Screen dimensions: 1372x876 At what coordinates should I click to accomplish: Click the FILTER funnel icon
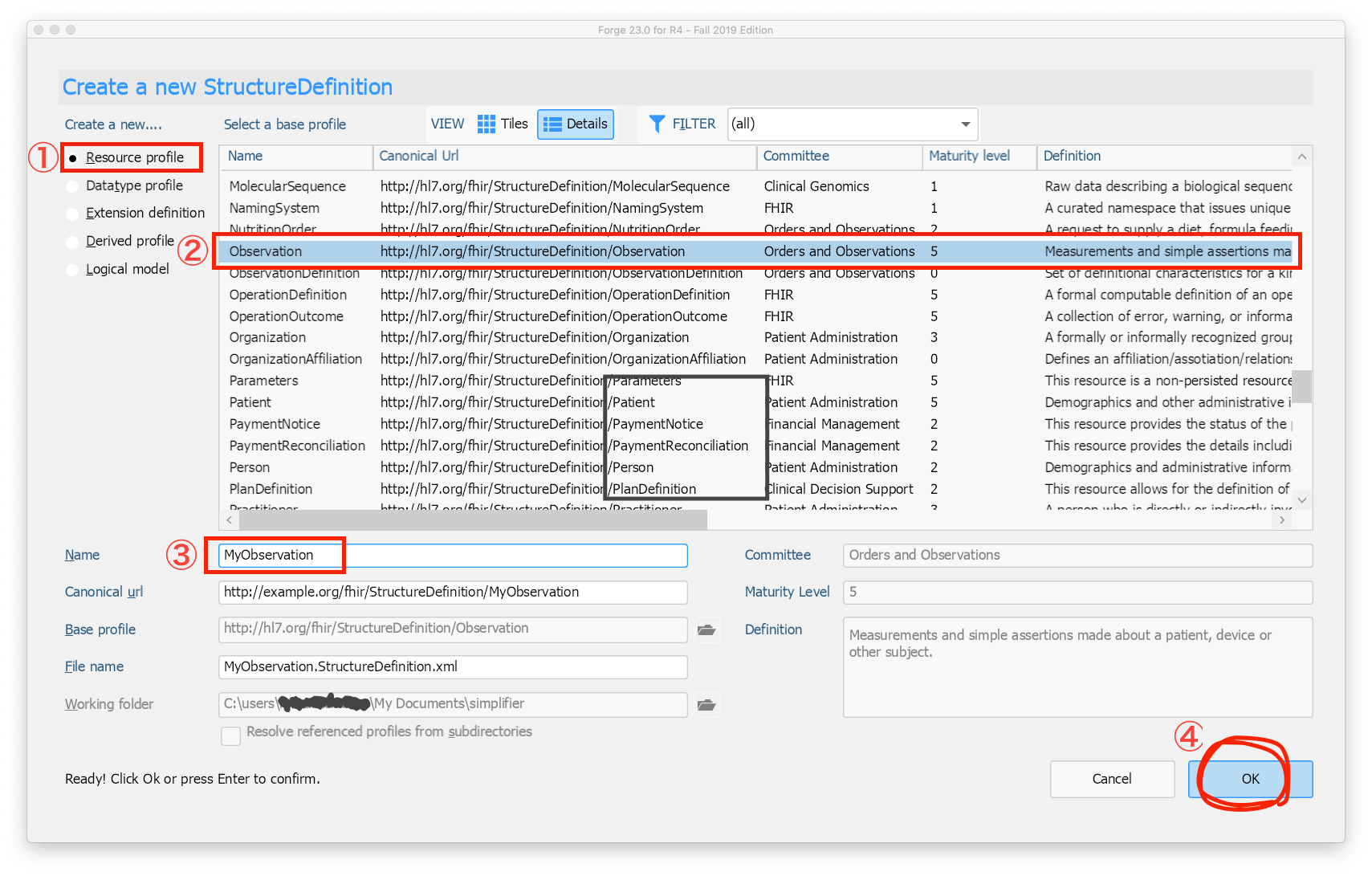pos(657,124)
